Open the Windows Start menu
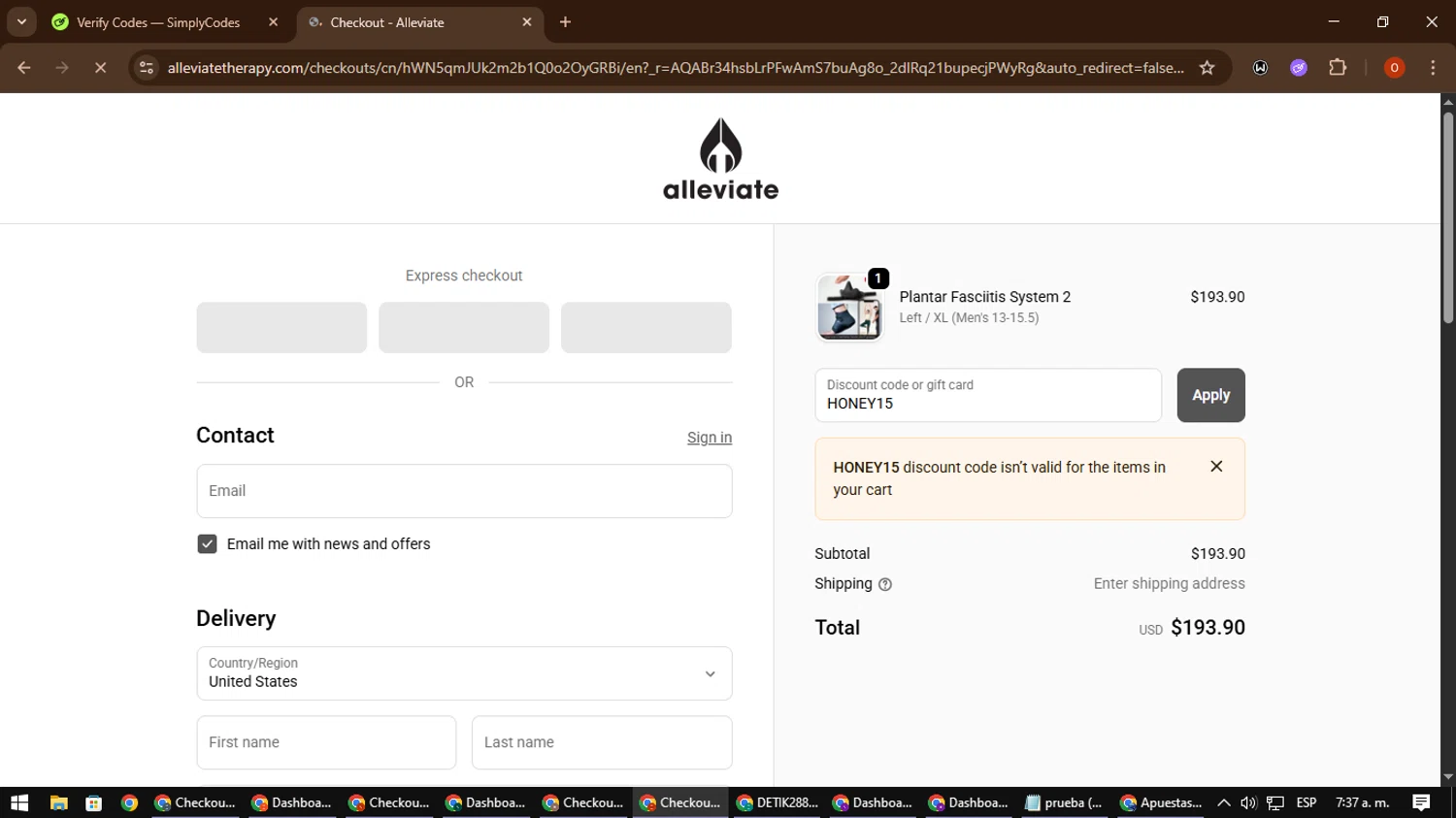 pyautogui.click(x=19, y=802)
